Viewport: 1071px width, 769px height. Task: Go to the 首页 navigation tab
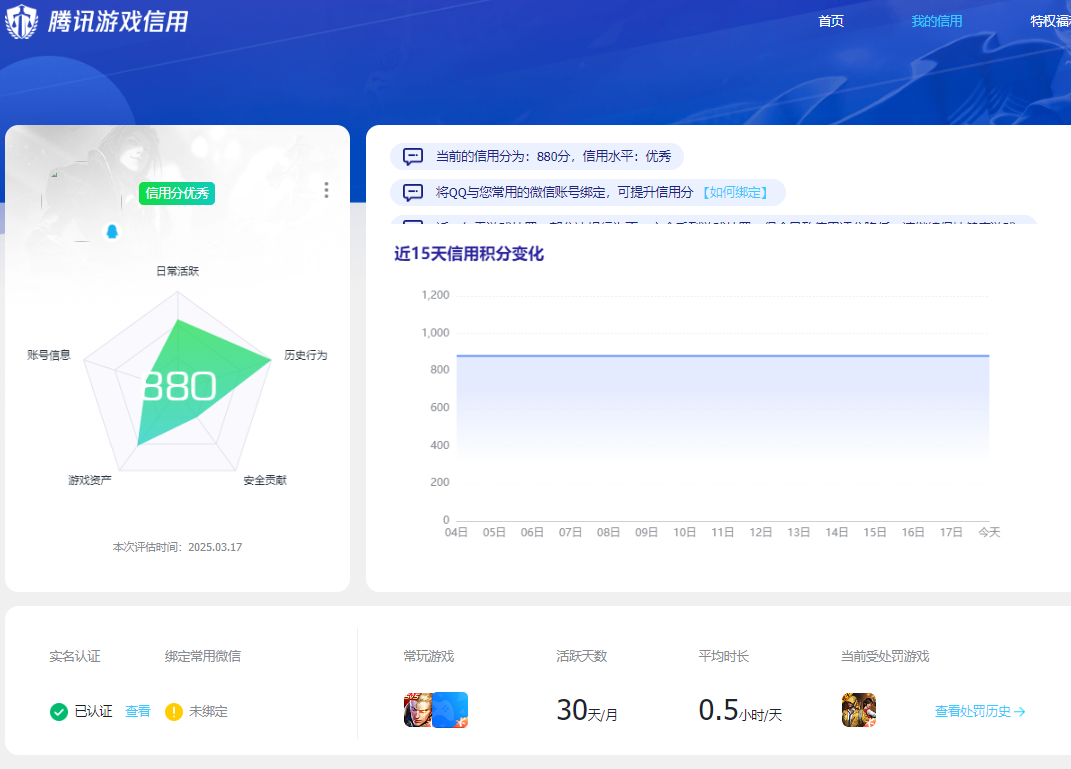pos(831,21)
